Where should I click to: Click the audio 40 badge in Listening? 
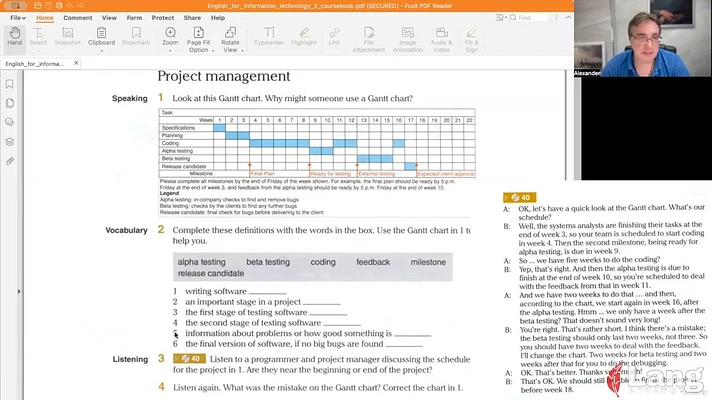pos(189,359)
